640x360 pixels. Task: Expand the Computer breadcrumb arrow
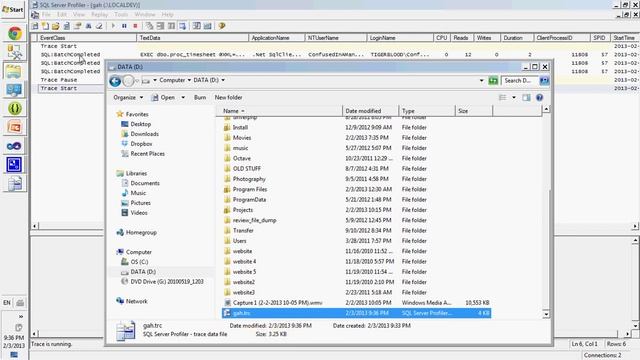point(189,80)
